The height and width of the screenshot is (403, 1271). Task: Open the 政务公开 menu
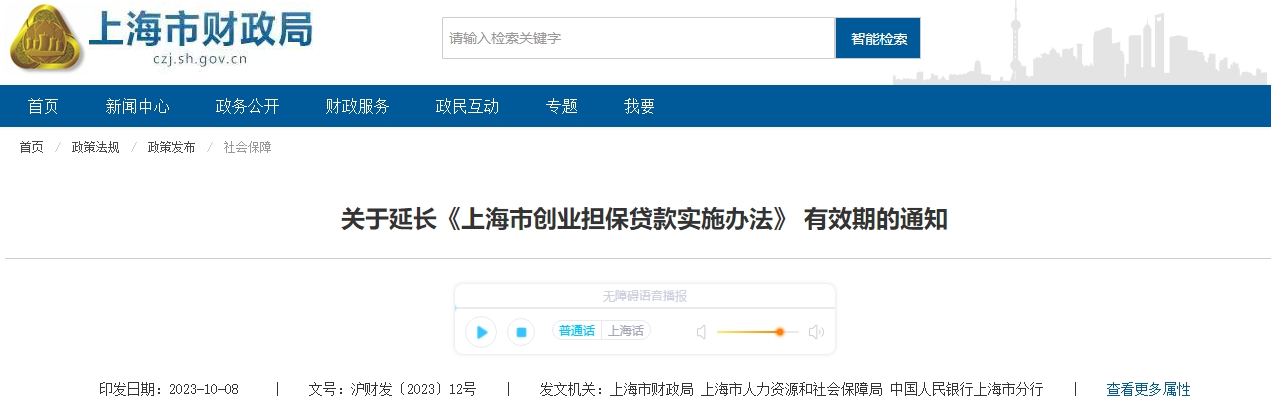248,106
